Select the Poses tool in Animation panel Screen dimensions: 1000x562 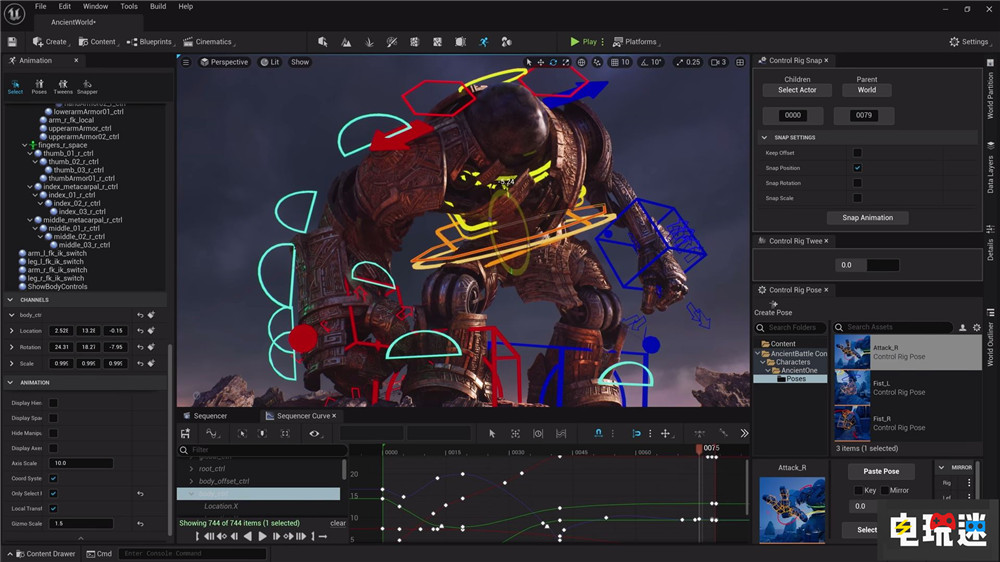[39, 85]
